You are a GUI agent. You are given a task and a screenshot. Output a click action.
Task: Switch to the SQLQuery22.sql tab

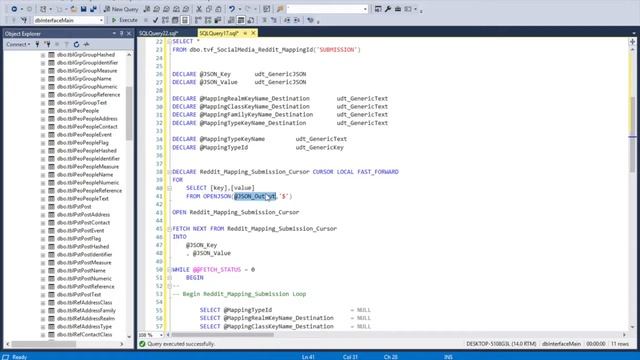[x=159, y=33]
